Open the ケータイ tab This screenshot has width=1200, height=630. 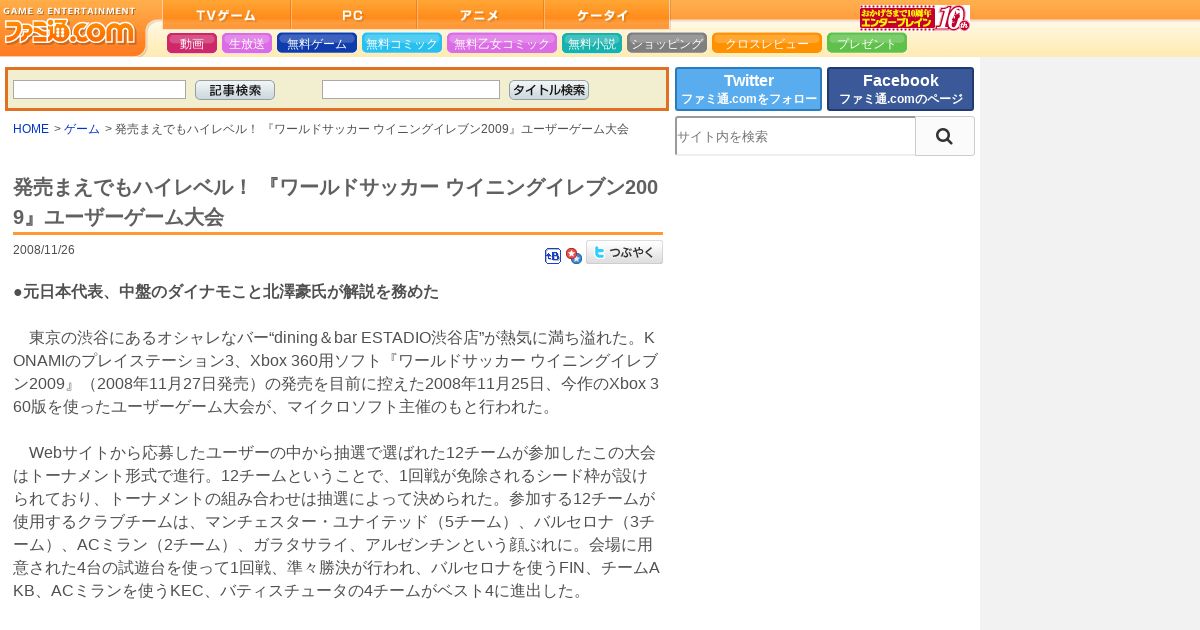[x=607, y=15]
